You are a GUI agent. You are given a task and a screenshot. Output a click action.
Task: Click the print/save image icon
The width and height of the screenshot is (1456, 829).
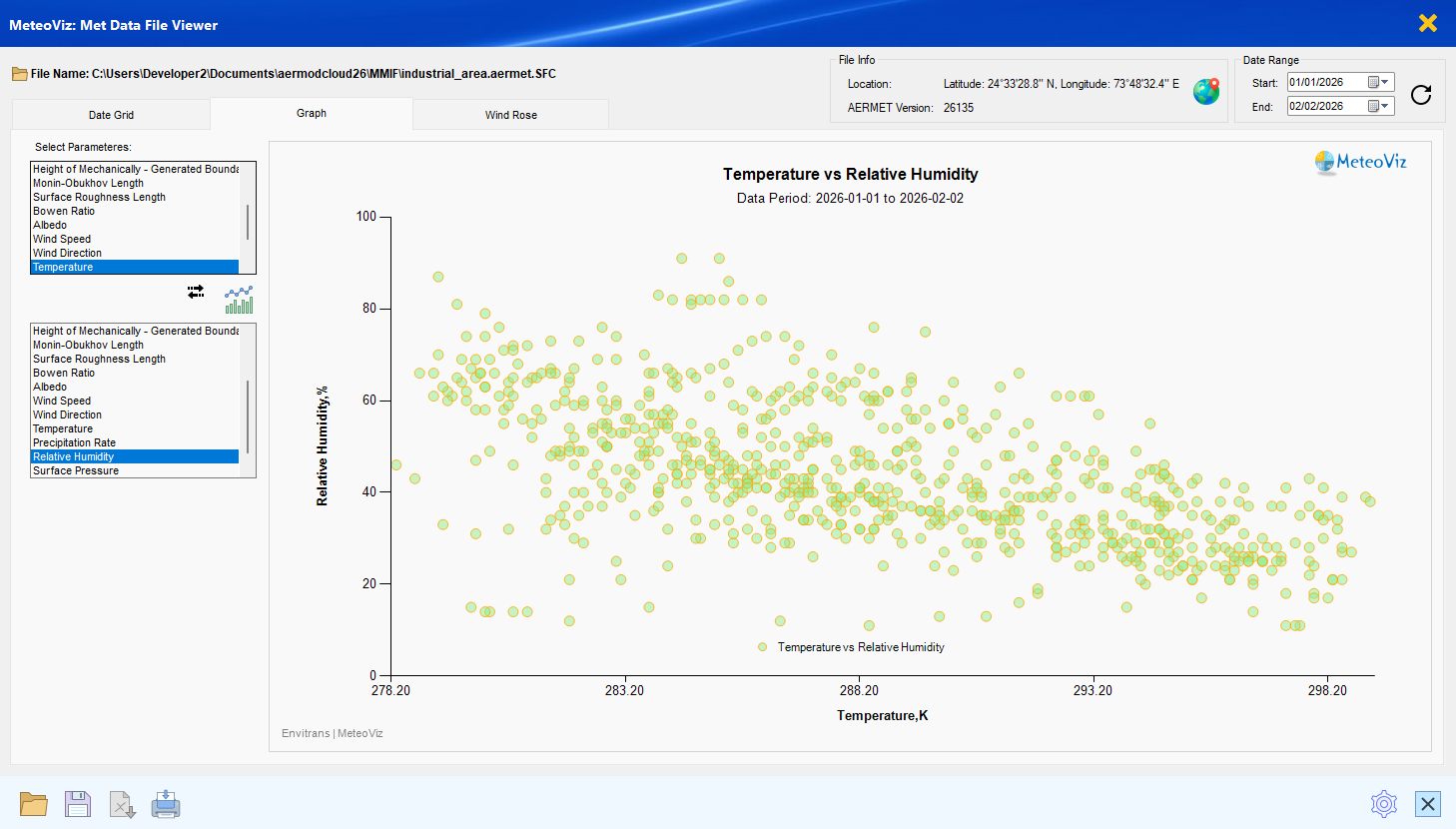(166, 804)
